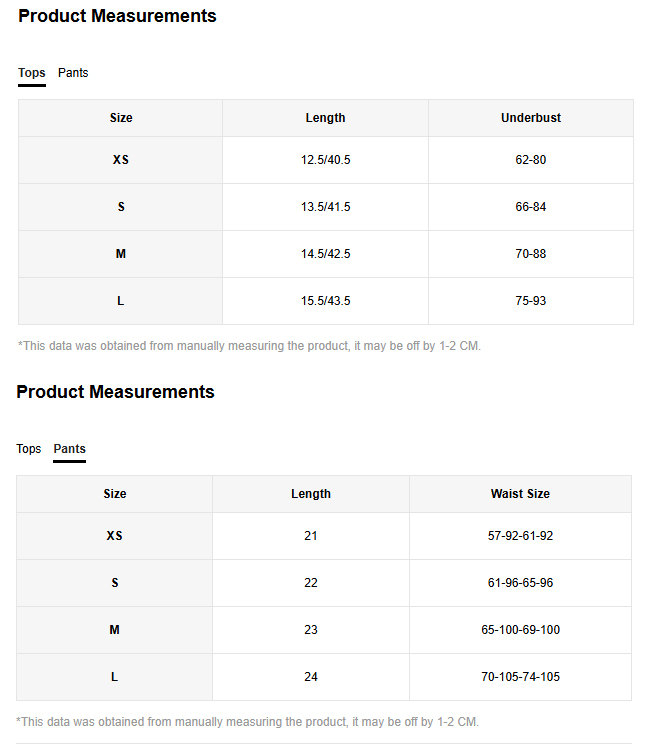Select the pants length value 21
The image size is (648, 752).
pyautogui.click(x=311, y=536)
